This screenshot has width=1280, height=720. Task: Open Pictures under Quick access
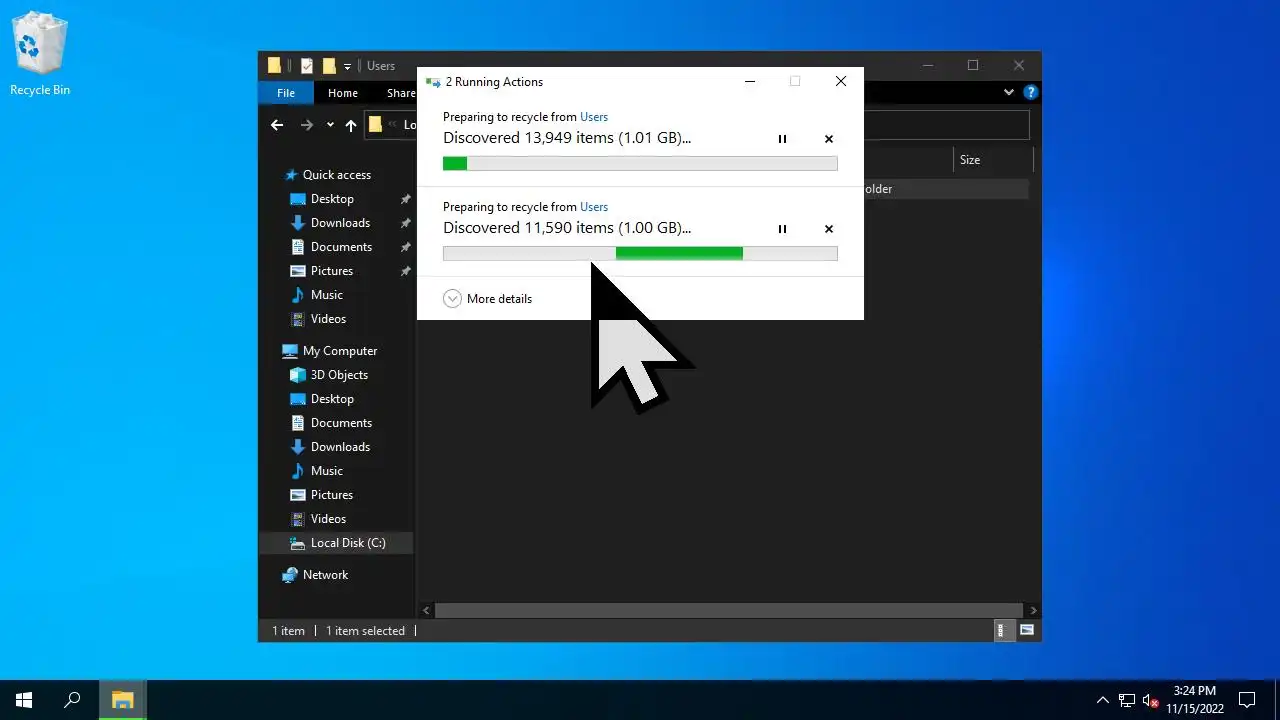click(x=332, y=271)
